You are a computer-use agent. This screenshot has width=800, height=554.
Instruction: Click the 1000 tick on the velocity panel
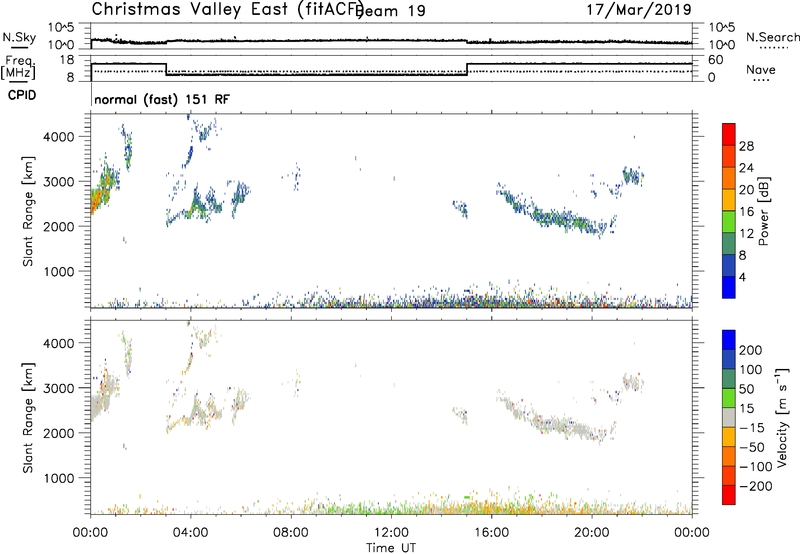pyautogui.click(x=59, y=478)
